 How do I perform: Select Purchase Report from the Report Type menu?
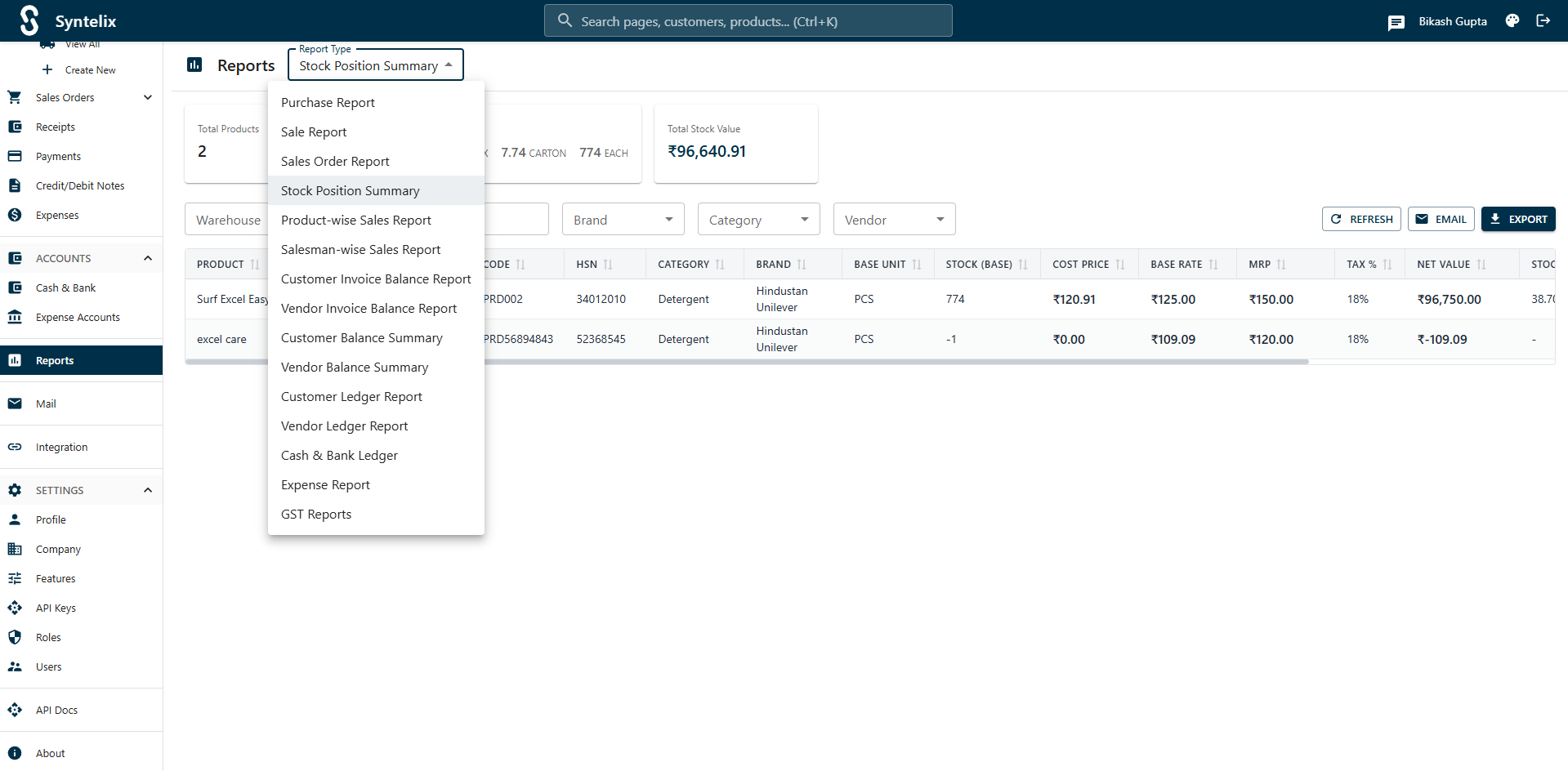pyautogui.click(x=328, y=102)
